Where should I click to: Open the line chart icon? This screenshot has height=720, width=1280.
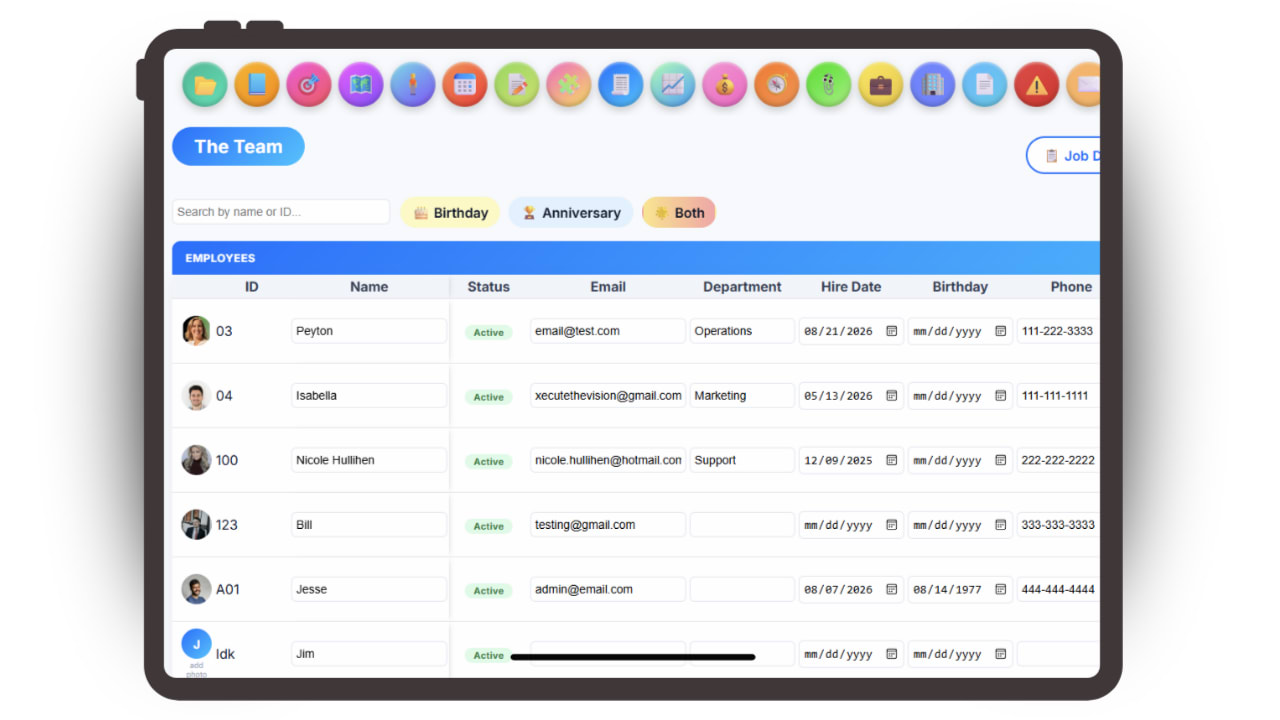coord(673,85)
